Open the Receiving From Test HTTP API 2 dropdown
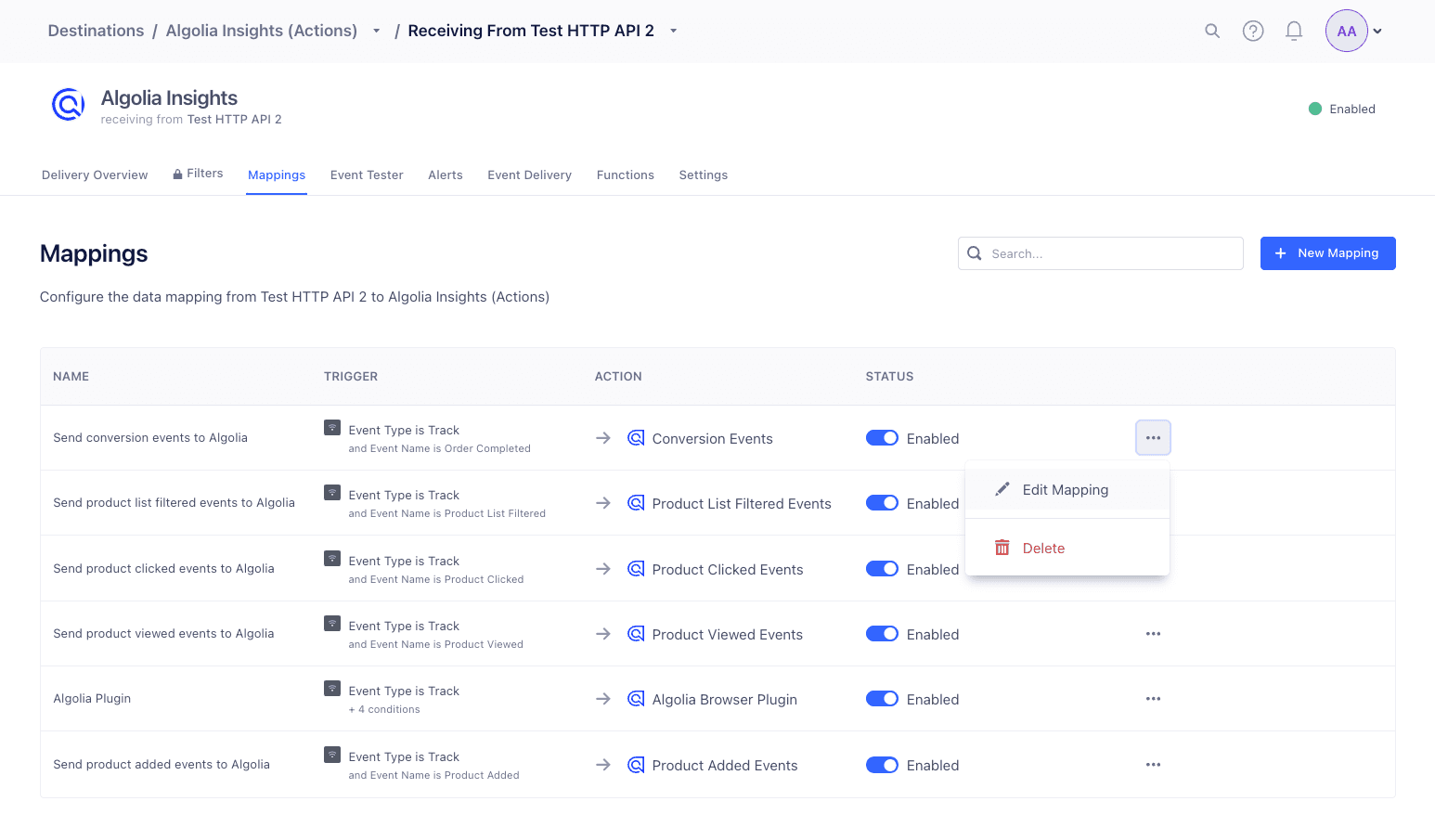The width and height of the screenshot is (1435, 840). click(x=672, y=30)
